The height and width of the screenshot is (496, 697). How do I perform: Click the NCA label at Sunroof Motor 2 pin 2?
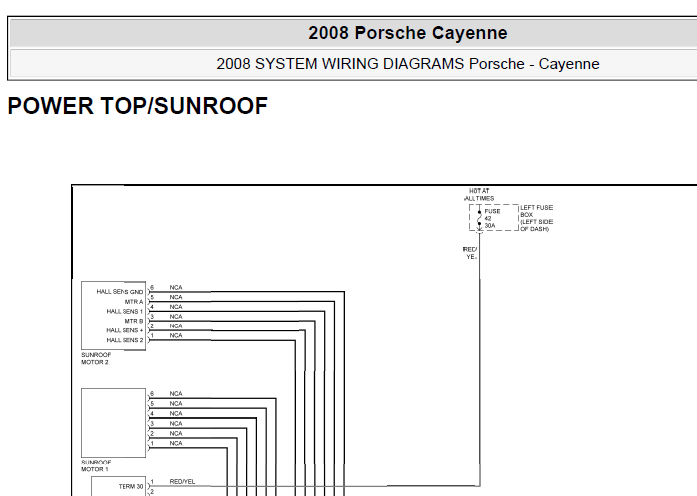click(x=176, y=326)
